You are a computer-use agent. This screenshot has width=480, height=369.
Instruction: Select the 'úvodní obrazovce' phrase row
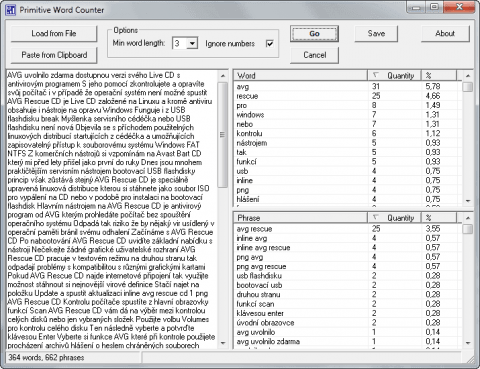[348, 323]
